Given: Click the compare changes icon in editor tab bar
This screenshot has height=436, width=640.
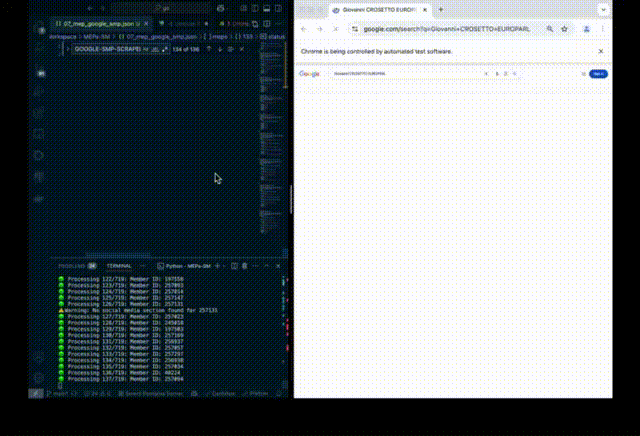Looking at the screenshot, I should (255, 24).
